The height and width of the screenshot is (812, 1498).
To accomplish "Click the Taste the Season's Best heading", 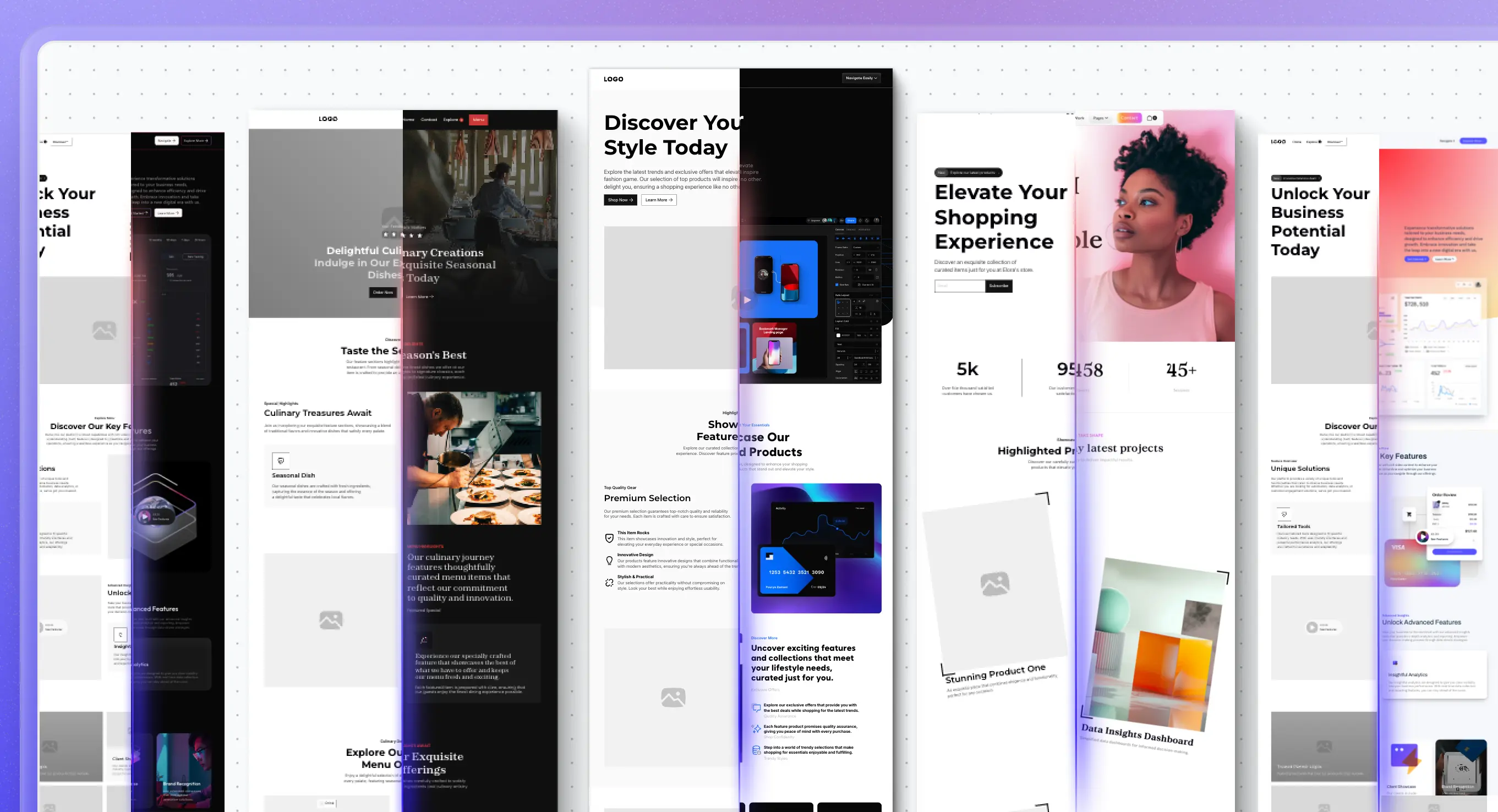I will [x=403, y=353].
